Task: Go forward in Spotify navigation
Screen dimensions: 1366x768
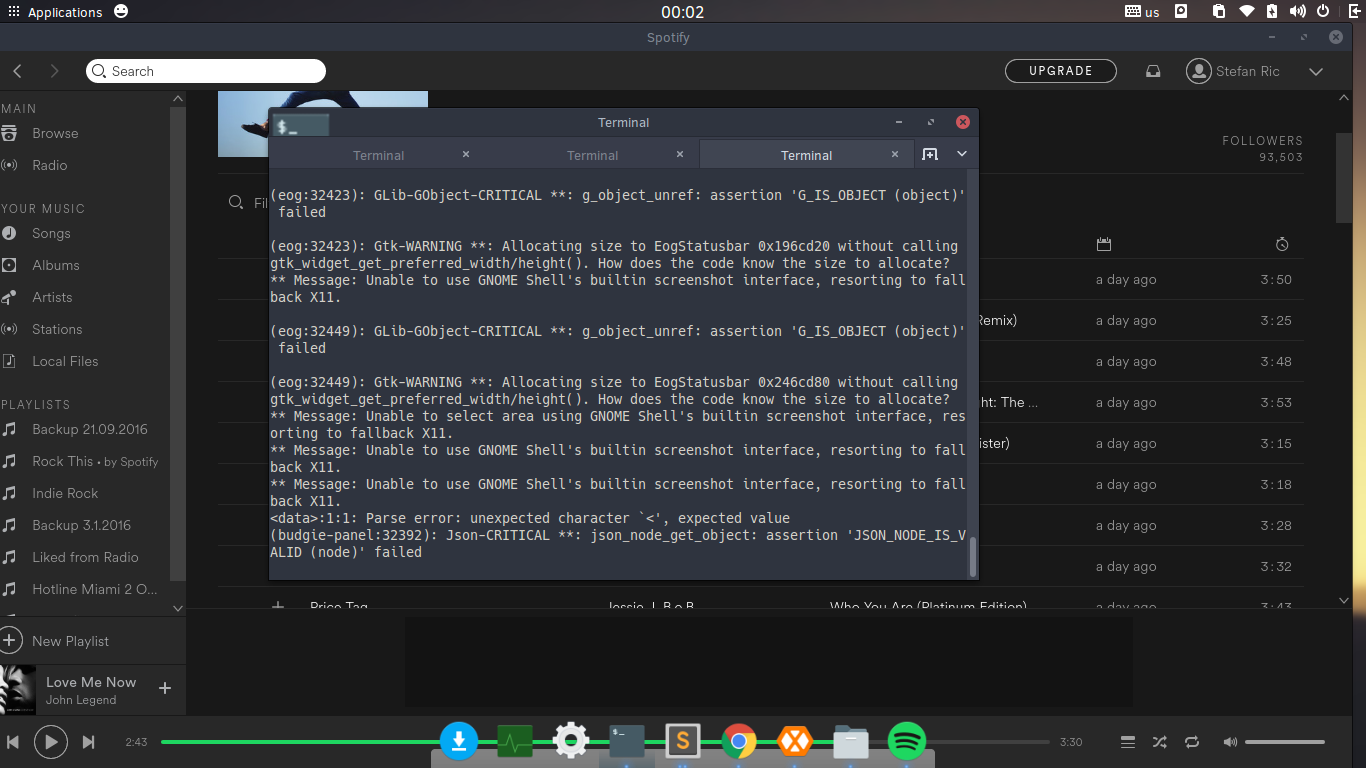Action: pos(54,71)
